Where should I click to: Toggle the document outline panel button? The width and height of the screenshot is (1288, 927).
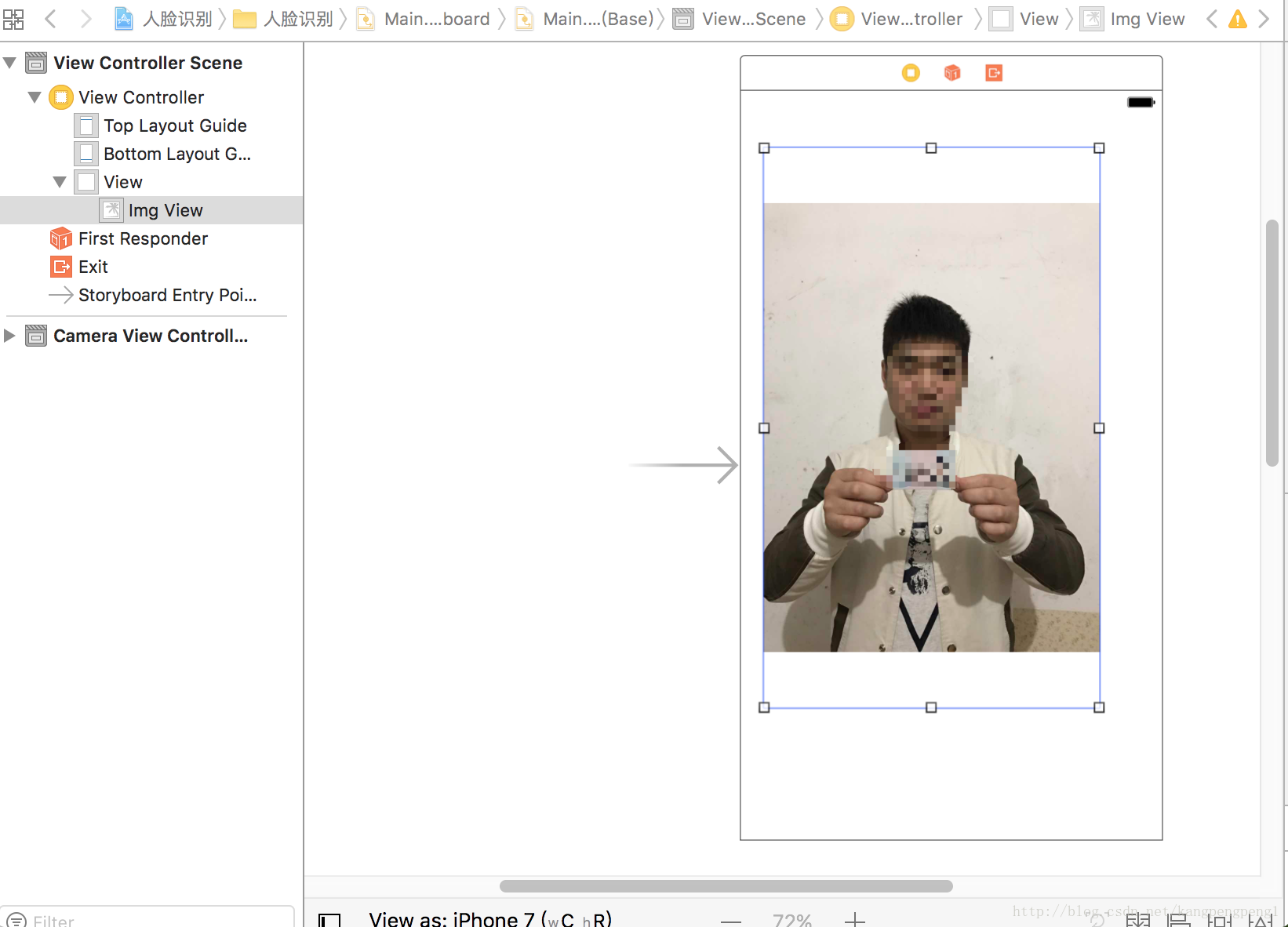coord(329,921)
